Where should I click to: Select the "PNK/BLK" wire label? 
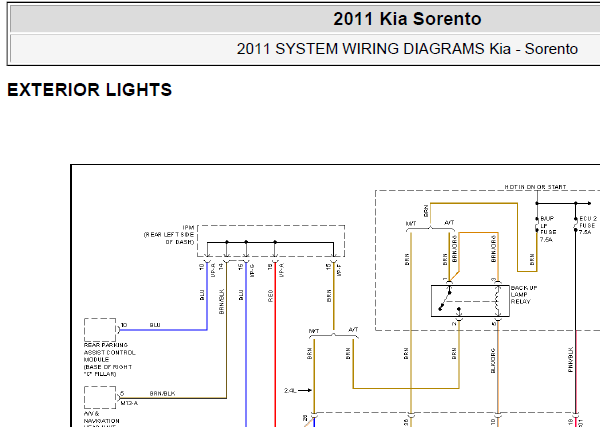click(570, 360)
